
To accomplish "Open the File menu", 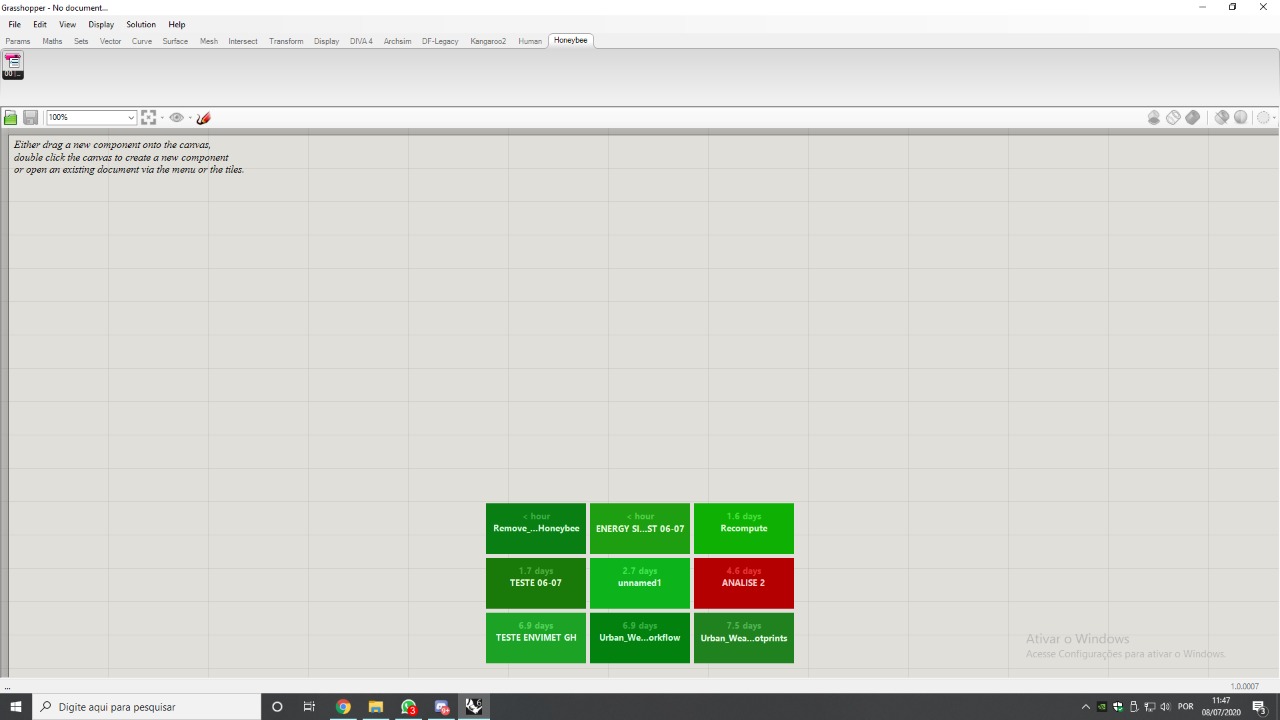I will [14, 24].
